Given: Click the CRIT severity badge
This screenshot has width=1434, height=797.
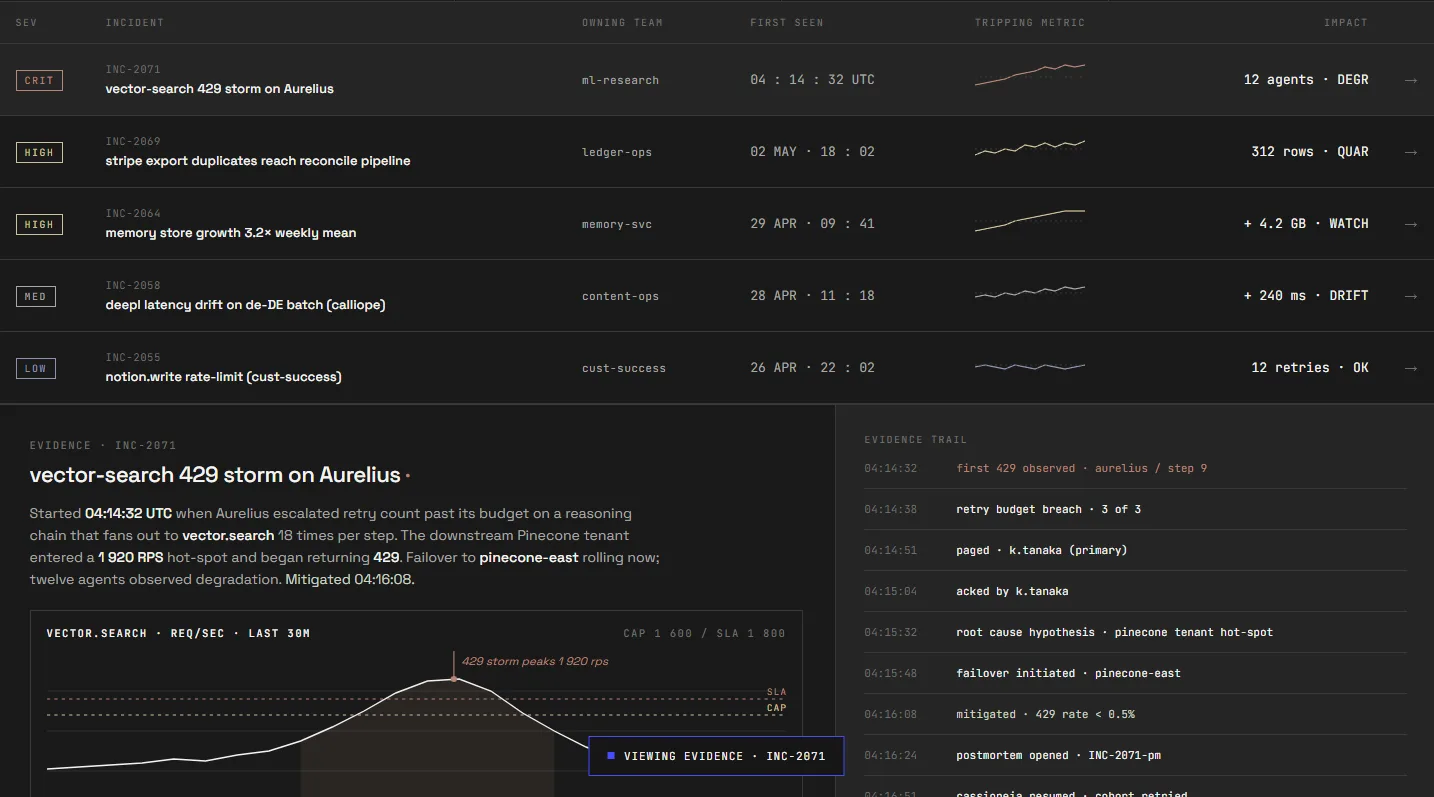Looking at the screenshot, I should tap(39, 80).
